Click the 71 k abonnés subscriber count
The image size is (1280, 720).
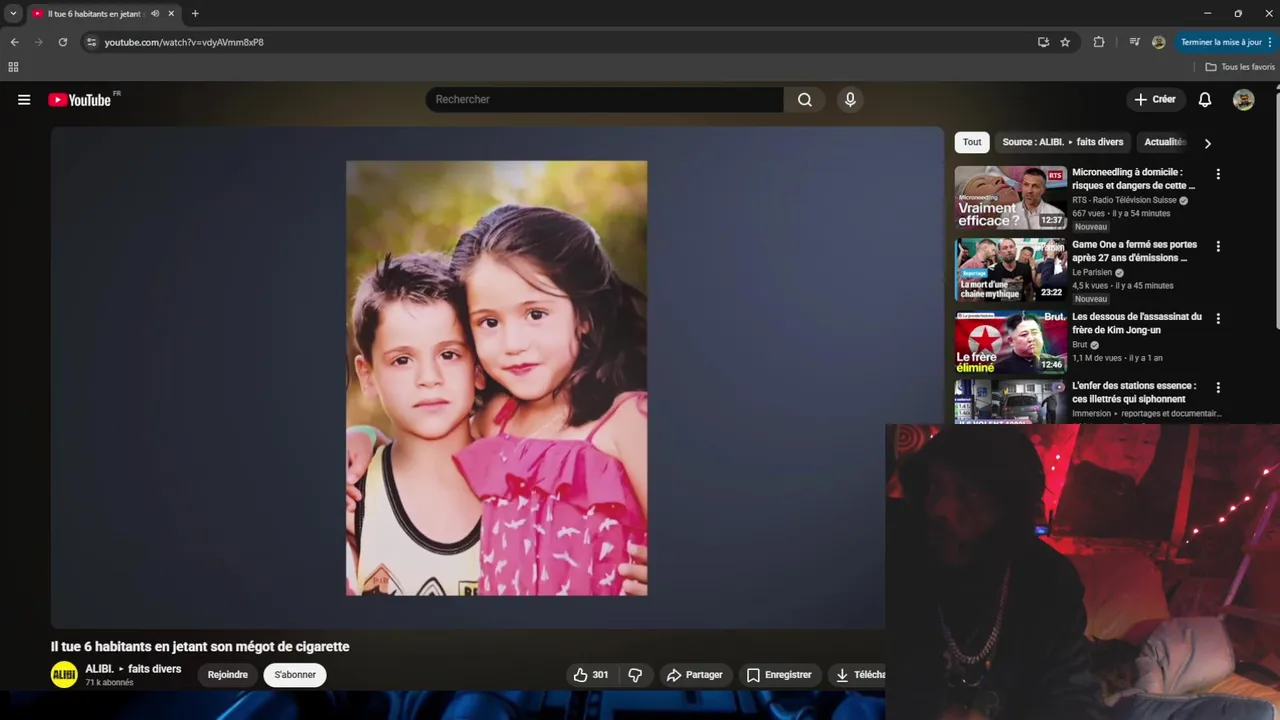[x=109, y=683]
